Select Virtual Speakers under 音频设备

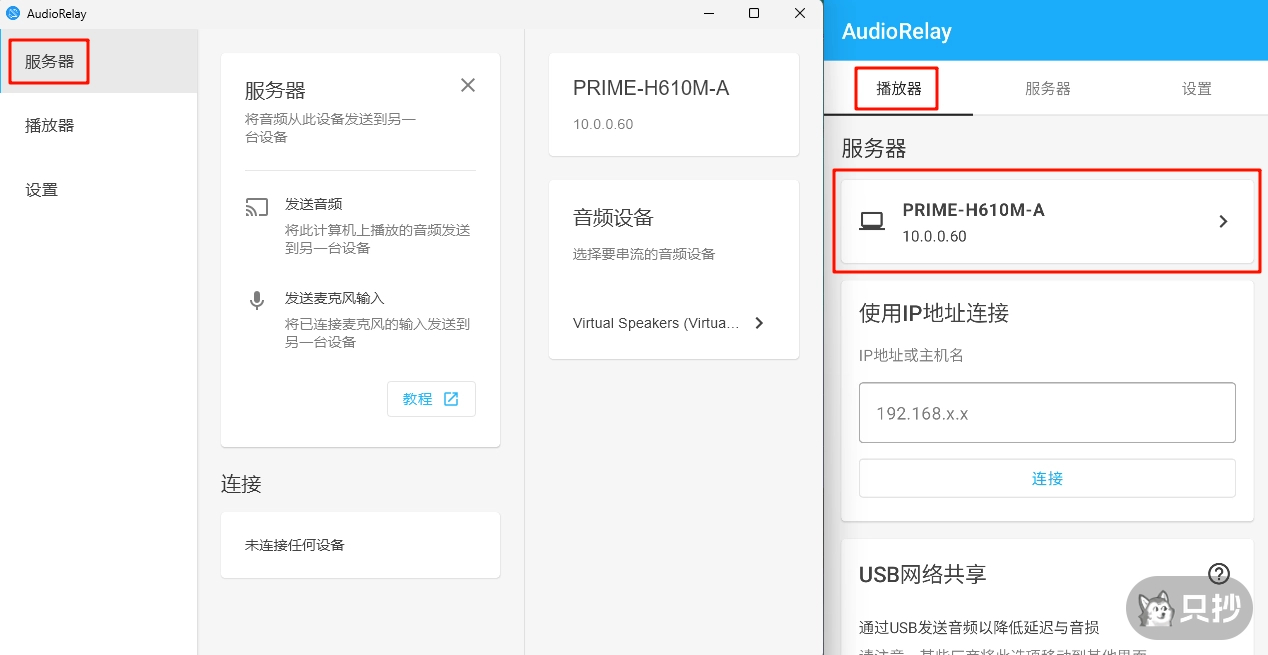pos(657,323)
